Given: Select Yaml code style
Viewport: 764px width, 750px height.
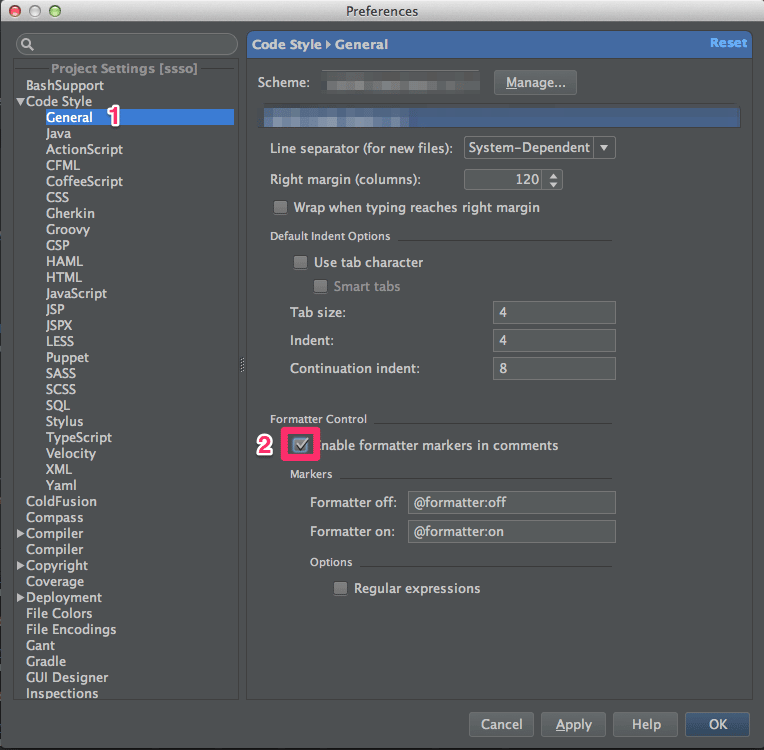Looking at the screenshot, I should click(61, 485).
